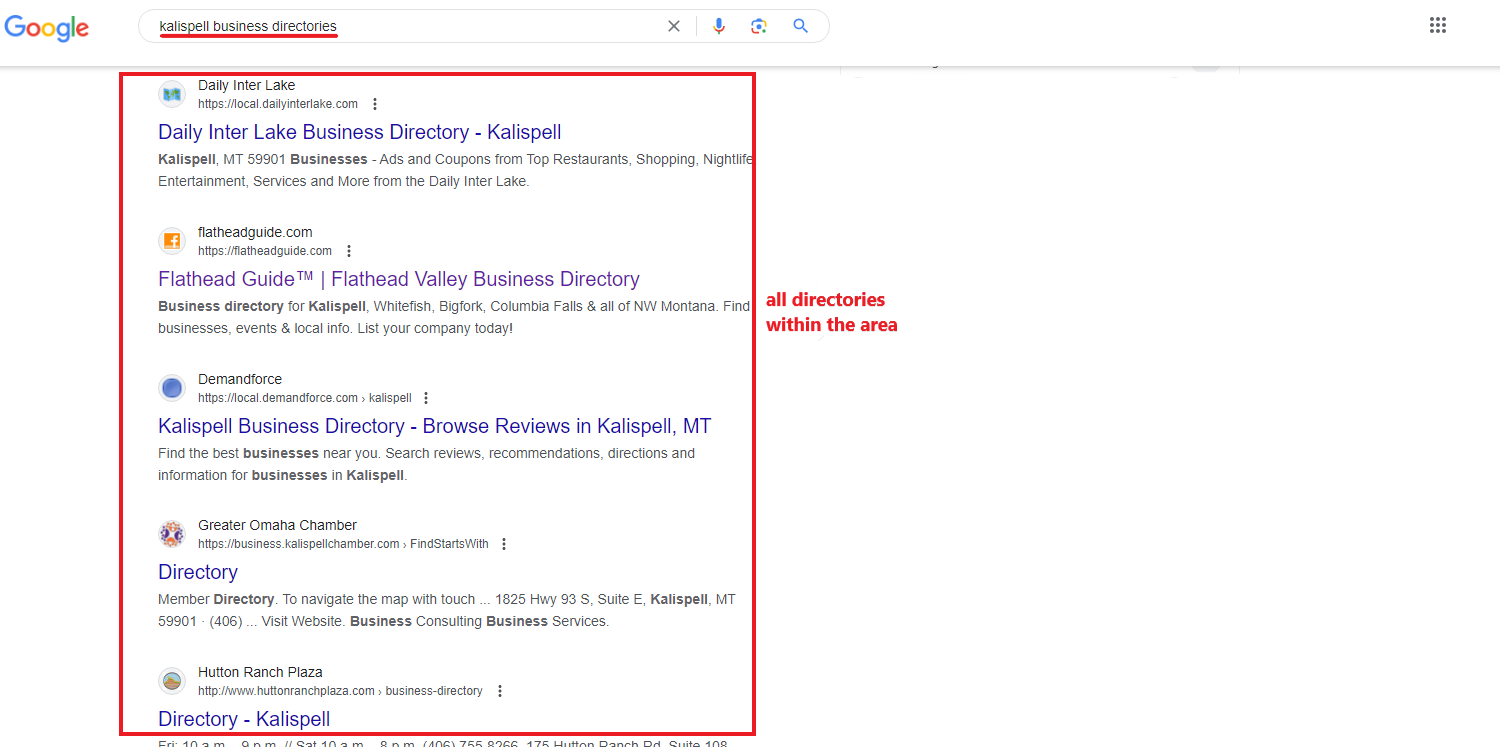The height and width of the screenshot is (747, 1500).
Task: Click the flatheadguide.com site name
Action: [255, 232]
